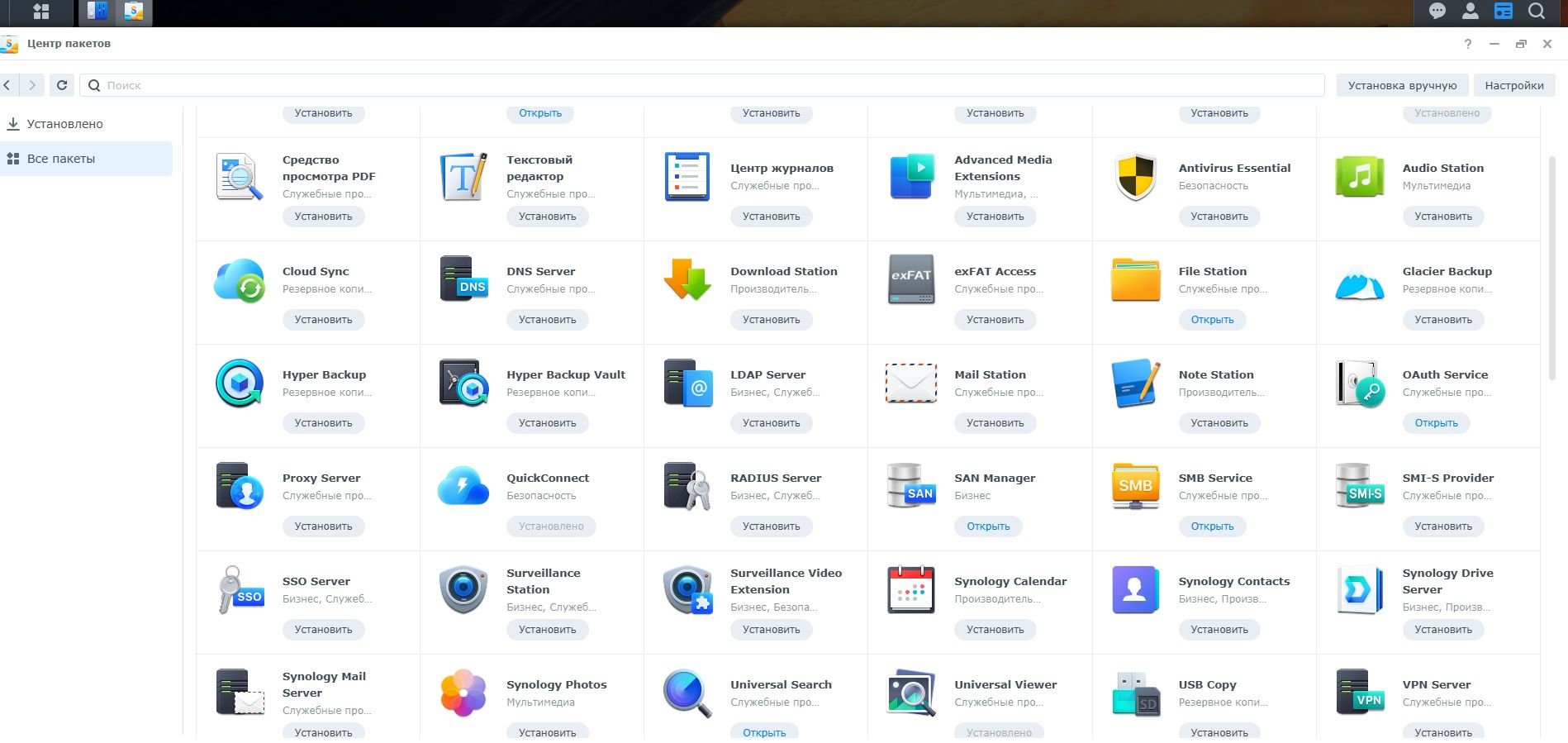Go forward with the right arrow button

32,85
